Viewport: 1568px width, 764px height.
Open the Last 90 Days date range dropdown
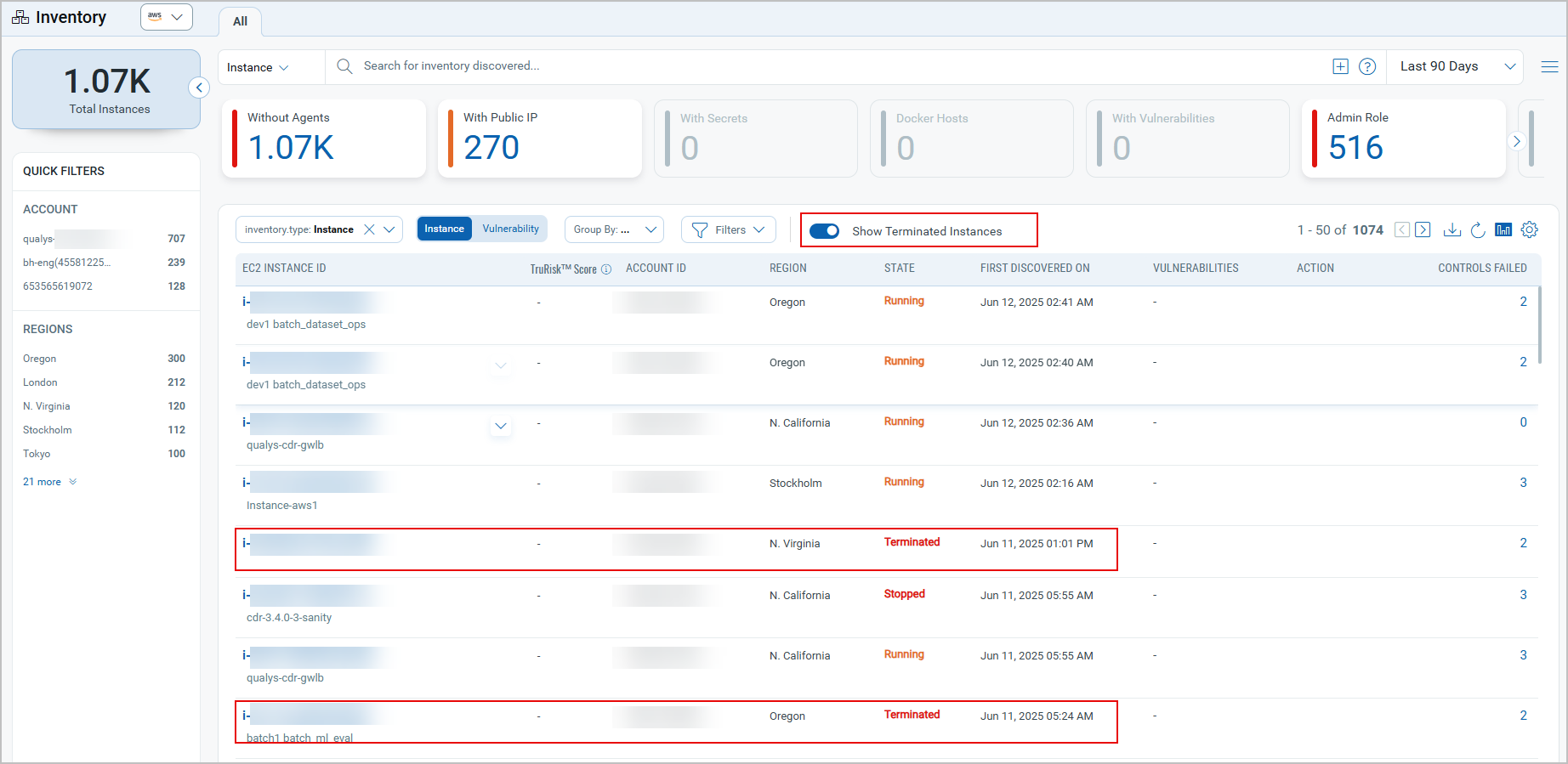tap(1457, 66)
